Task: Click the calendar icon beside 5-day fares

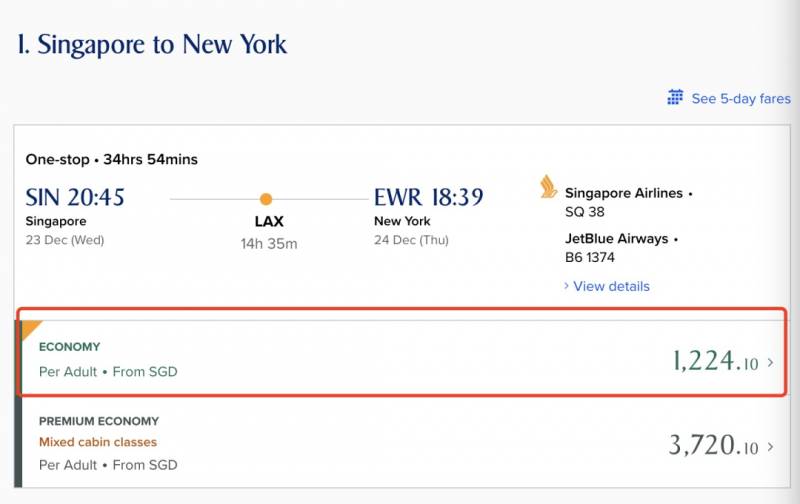Action: (675, 98)
